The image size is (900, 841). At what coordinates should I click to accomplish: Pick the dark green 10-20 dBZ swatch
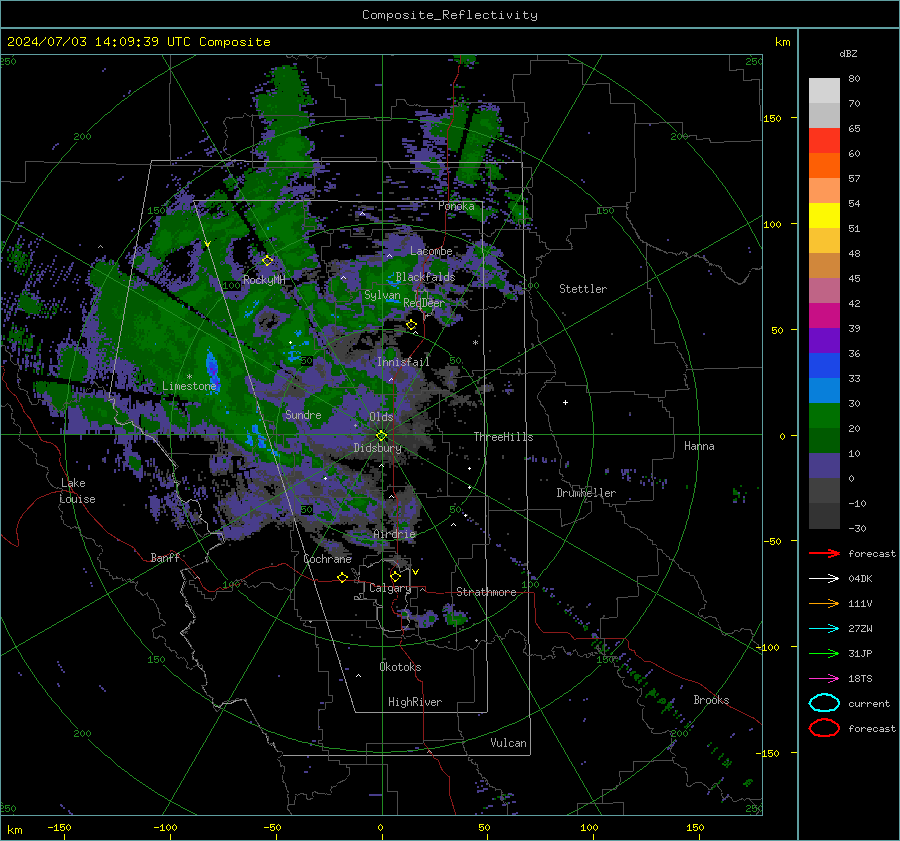824,440
